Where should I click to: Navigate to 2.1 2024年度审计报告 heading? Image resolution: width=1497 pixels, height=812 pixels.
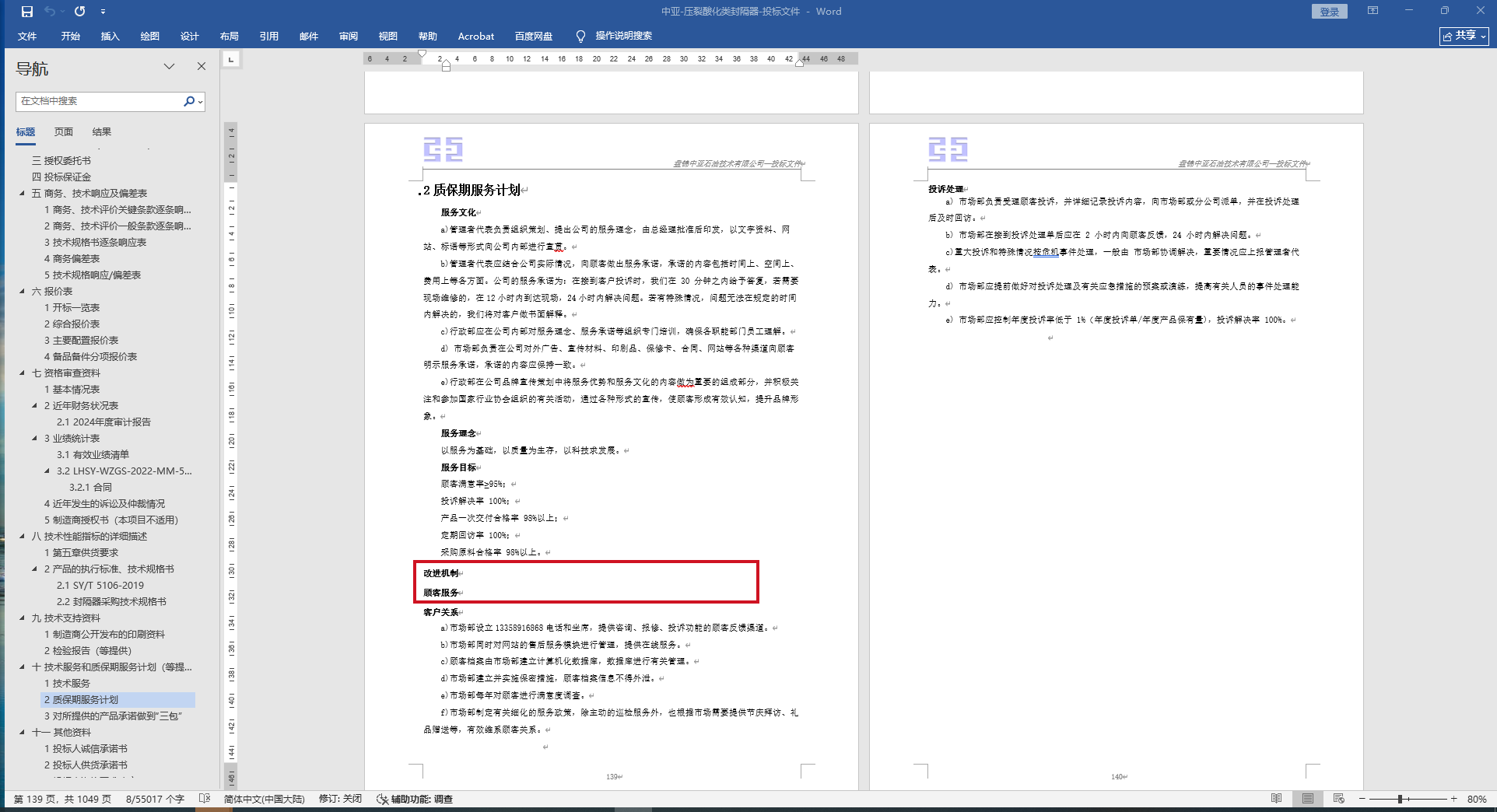point(103,422)
